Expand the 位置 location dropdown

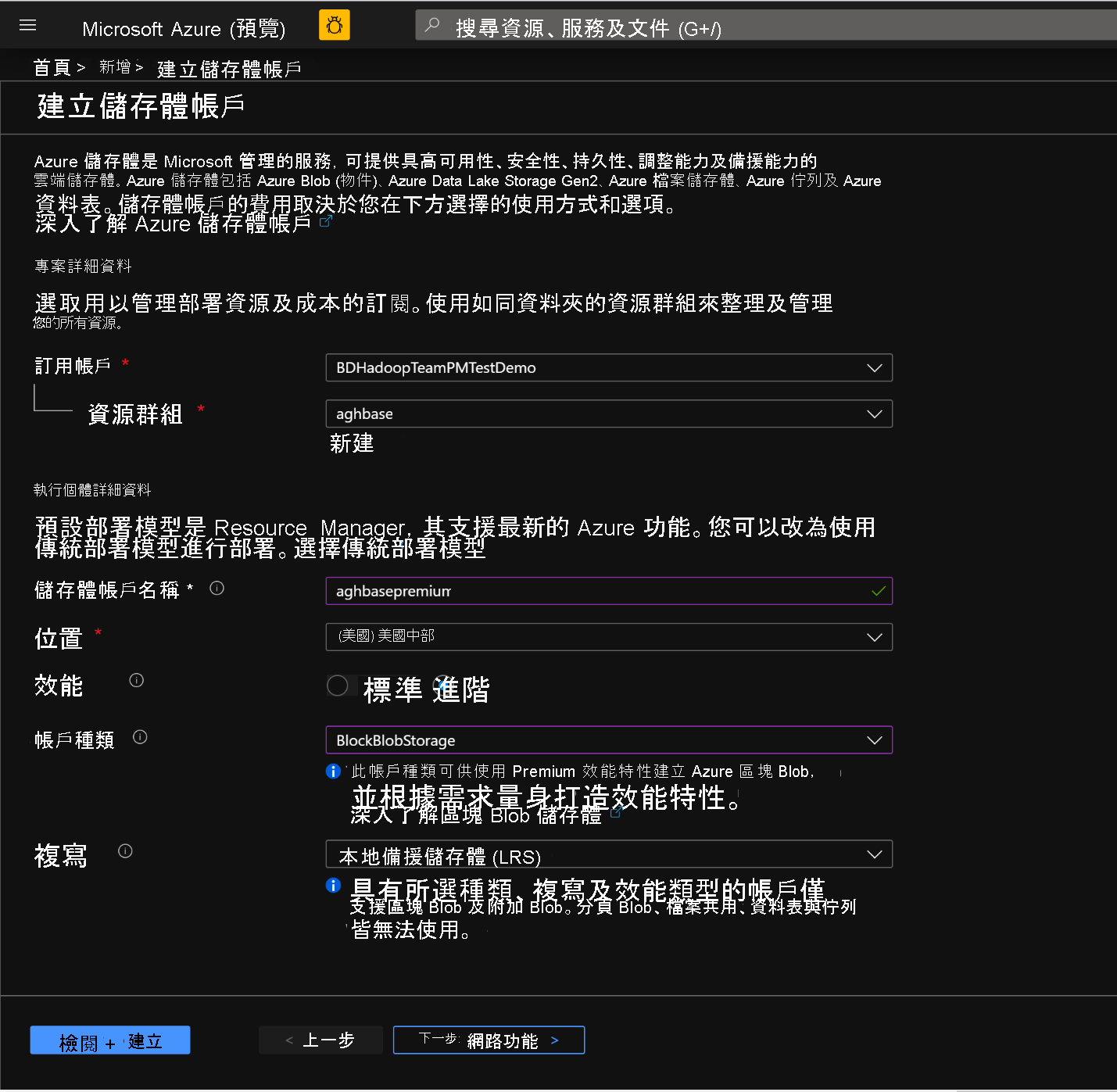[609, 637]
